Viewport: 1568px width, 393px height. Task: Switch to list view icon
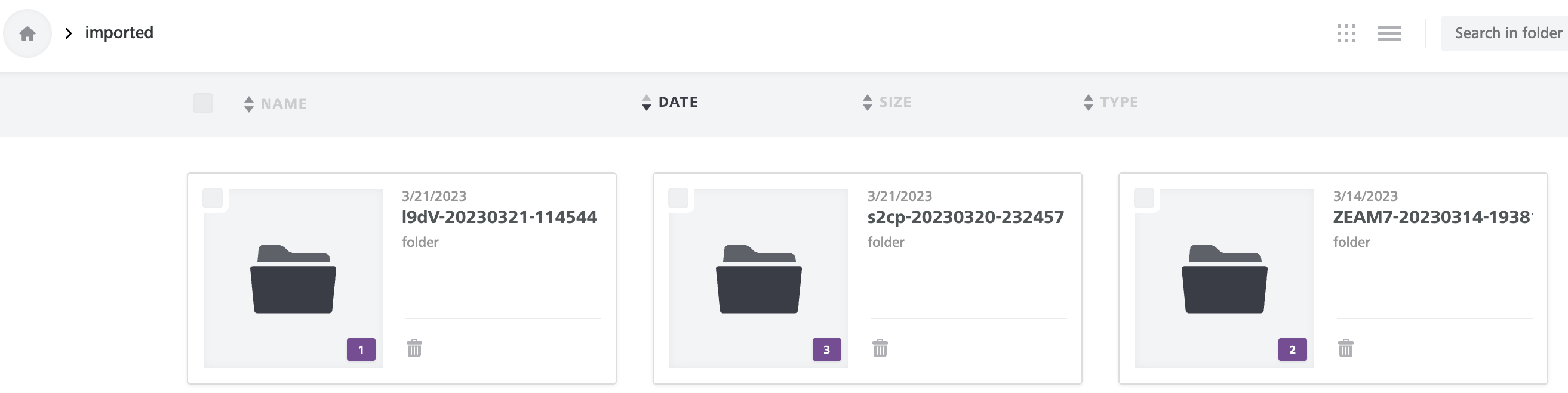pos(1389,33)
